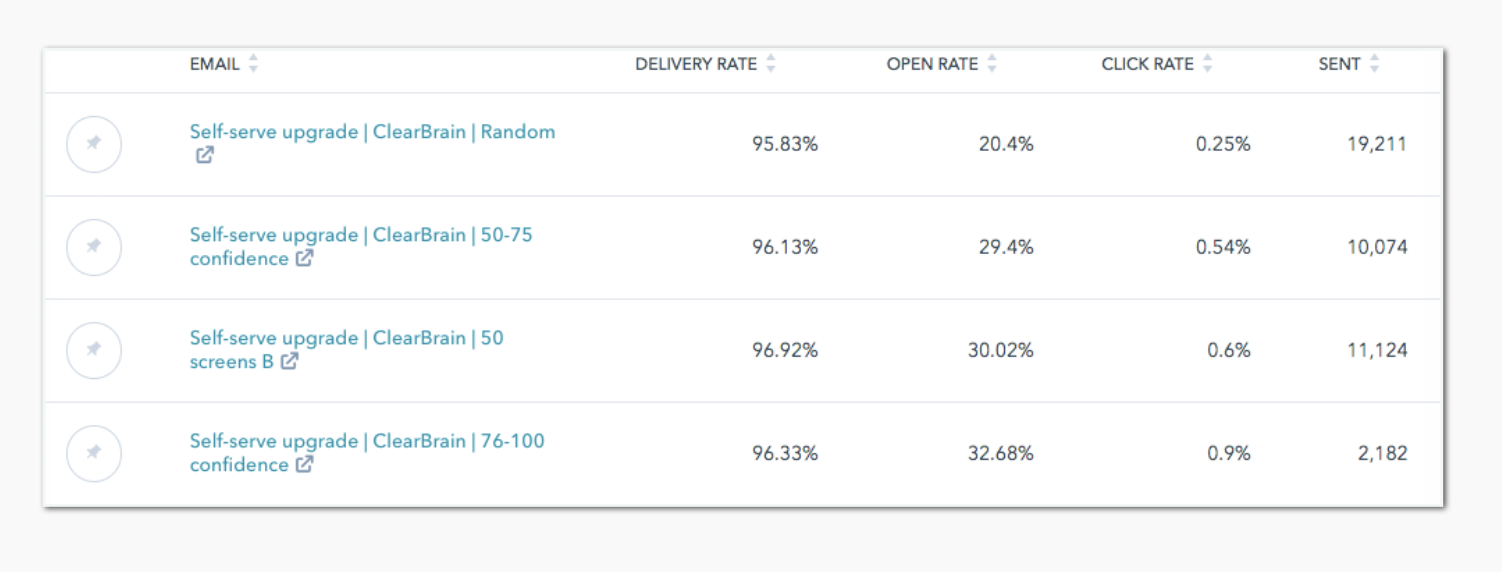Sort table by Open Rate arrows
The image size is (1502, 572).
tap(991, 64)
